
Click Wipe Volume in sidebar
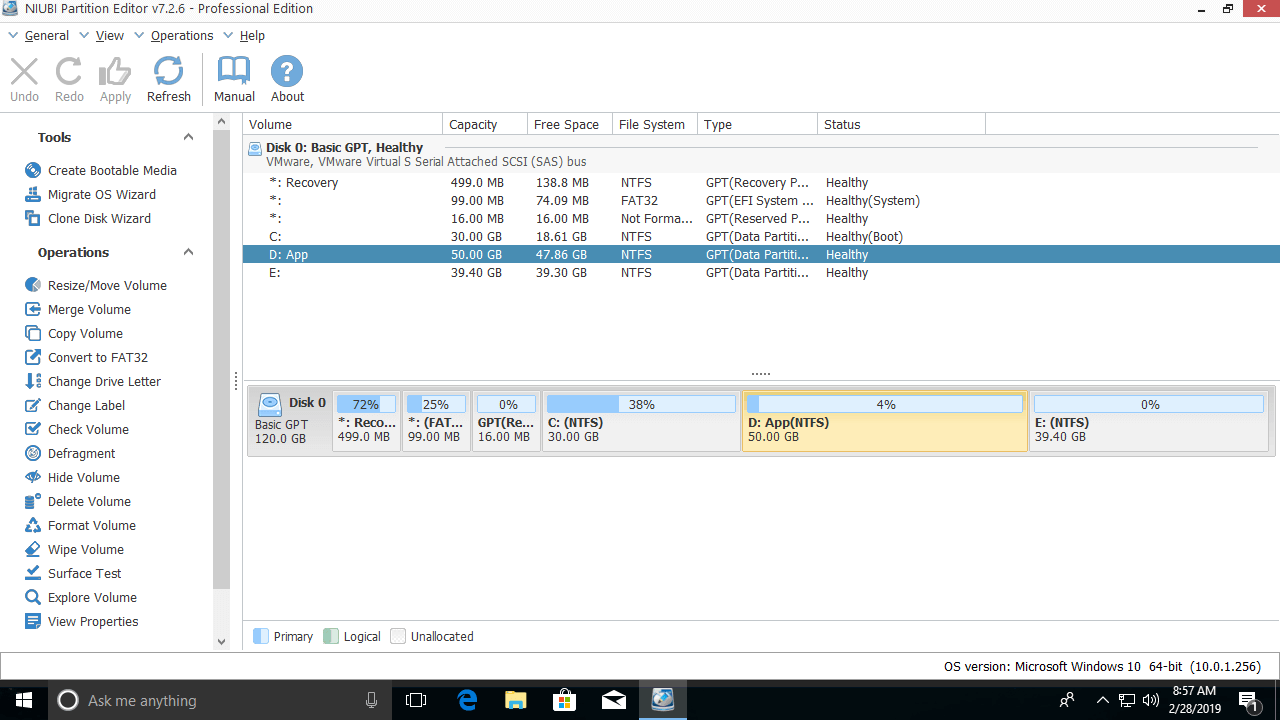pos(85,550)
